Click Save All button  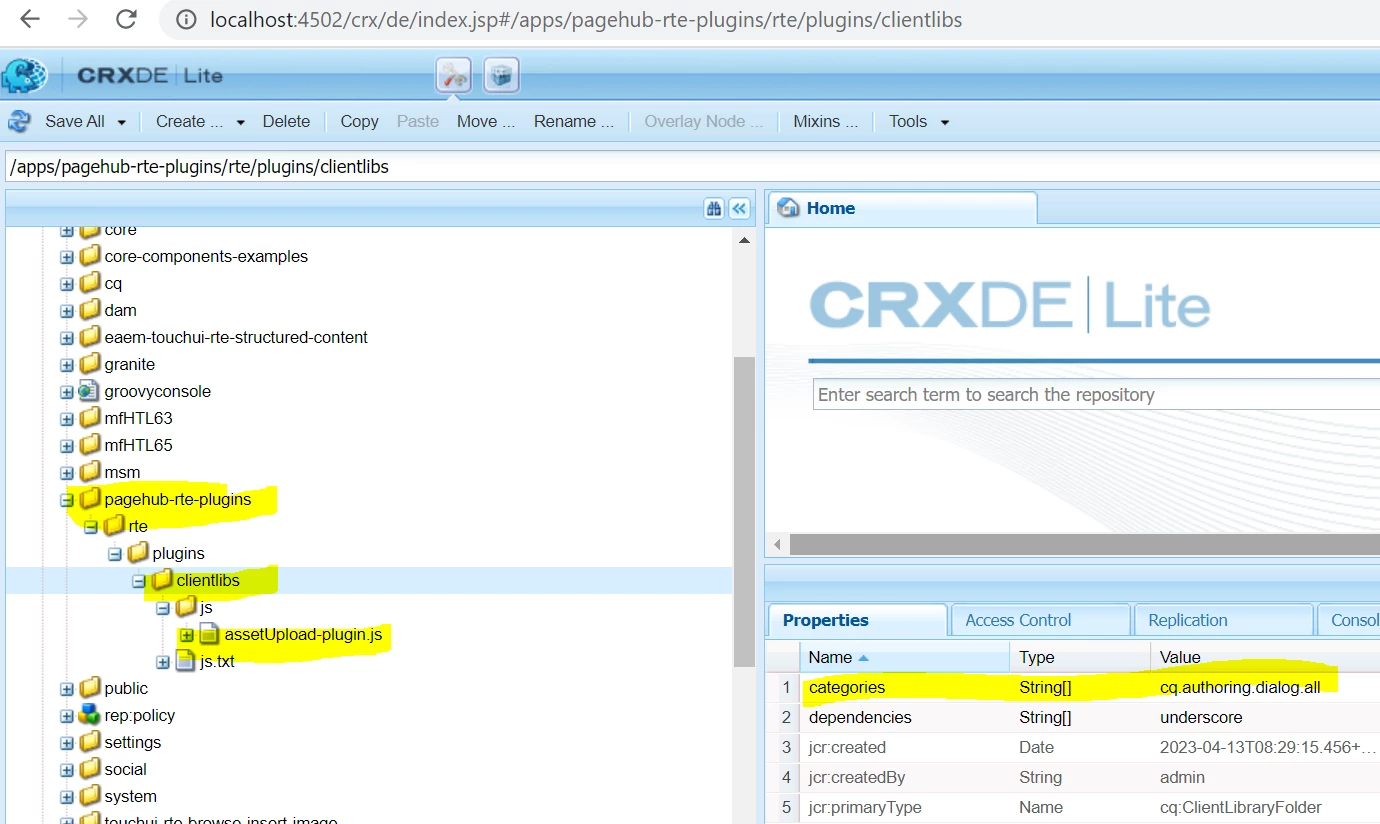point(75,121)
